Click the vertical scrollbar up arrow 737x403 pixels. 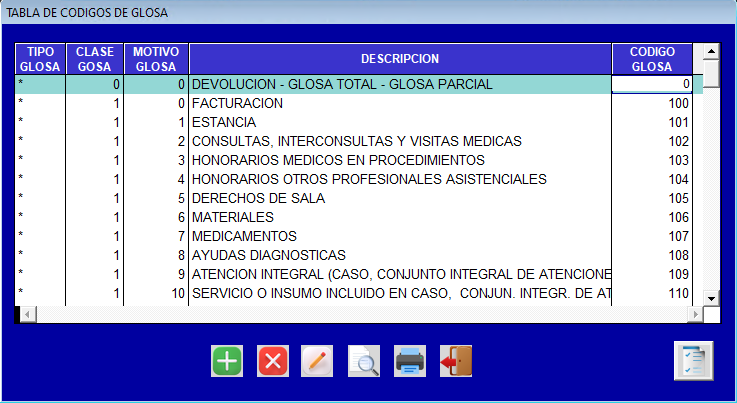click(711, 51)
